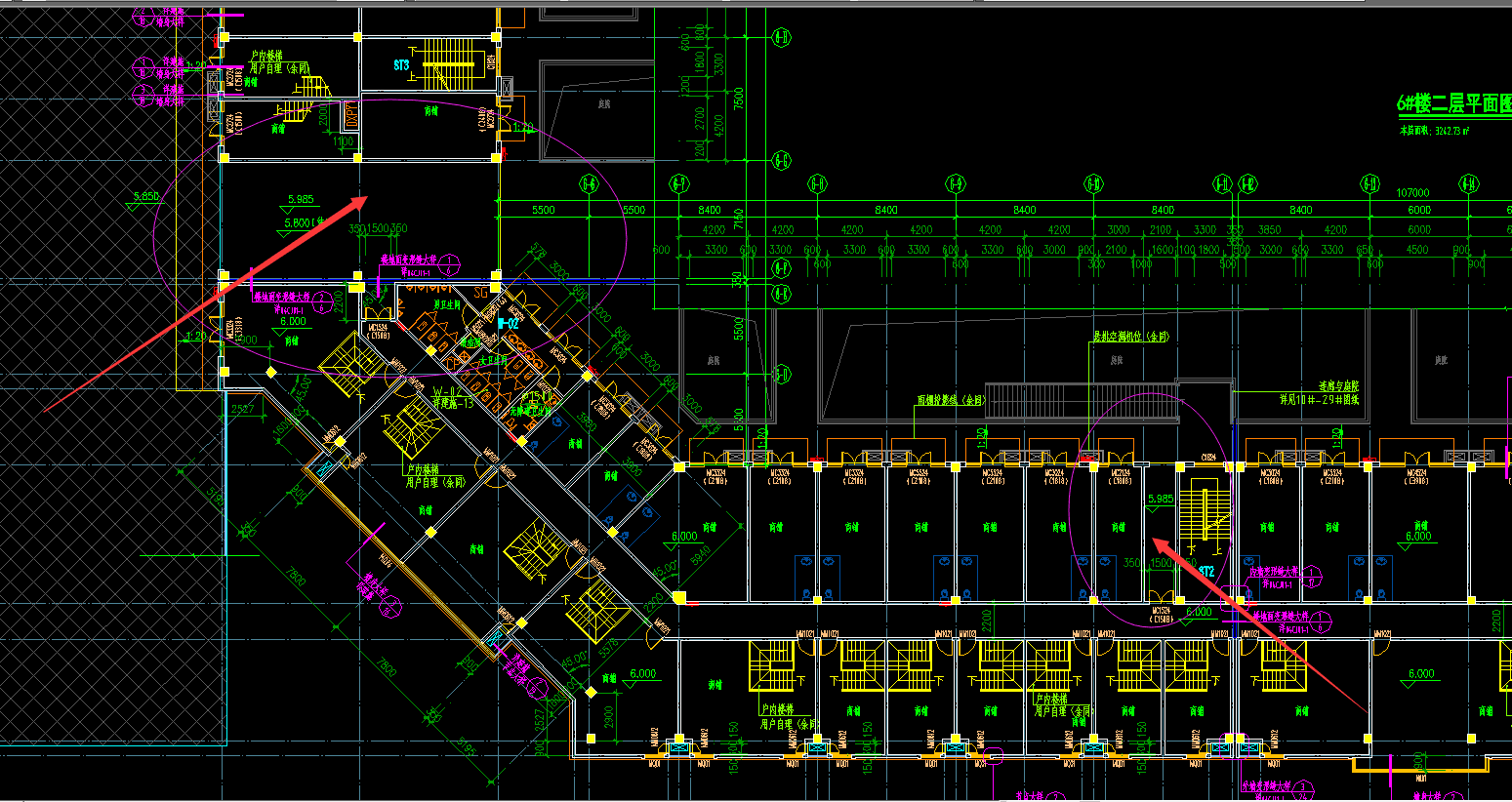Image resolution: width=1512 pixels, height=802 pixels.
Task: Click the "C1824" window tag
Action: point(1208,457)
